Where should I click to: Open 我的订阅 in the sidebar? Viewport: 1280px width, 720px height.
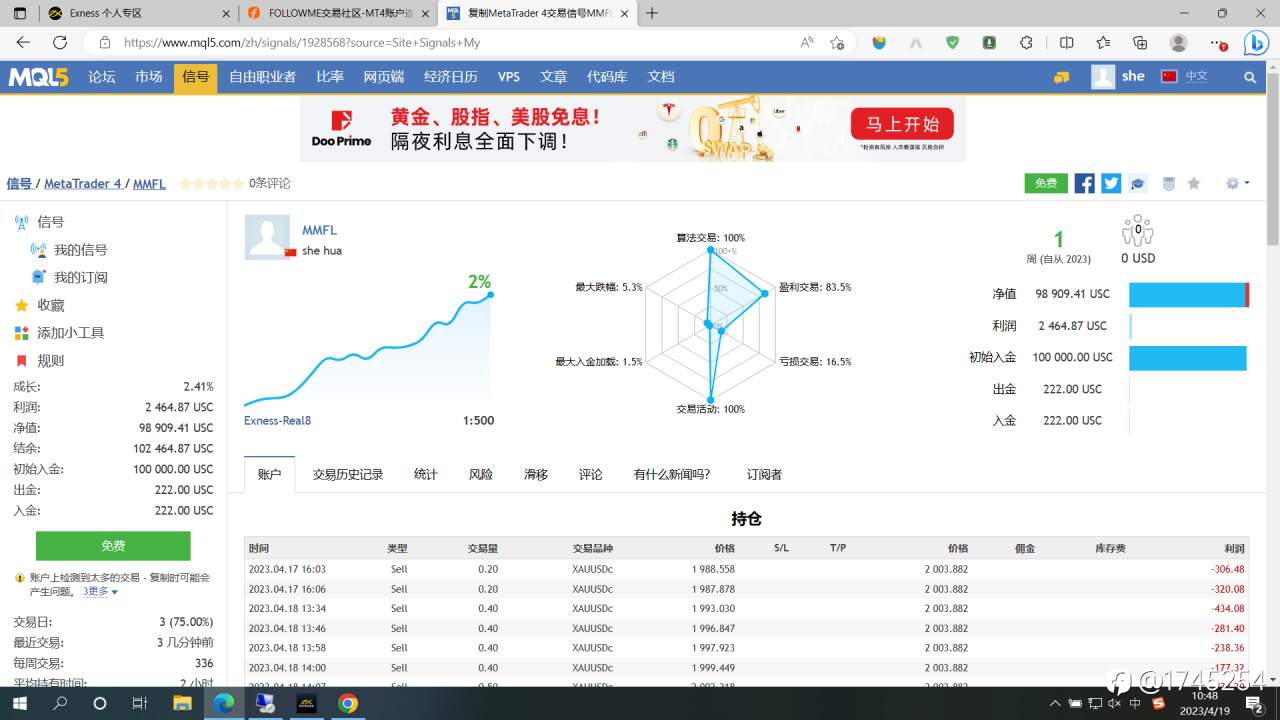(x=80, y=277)
